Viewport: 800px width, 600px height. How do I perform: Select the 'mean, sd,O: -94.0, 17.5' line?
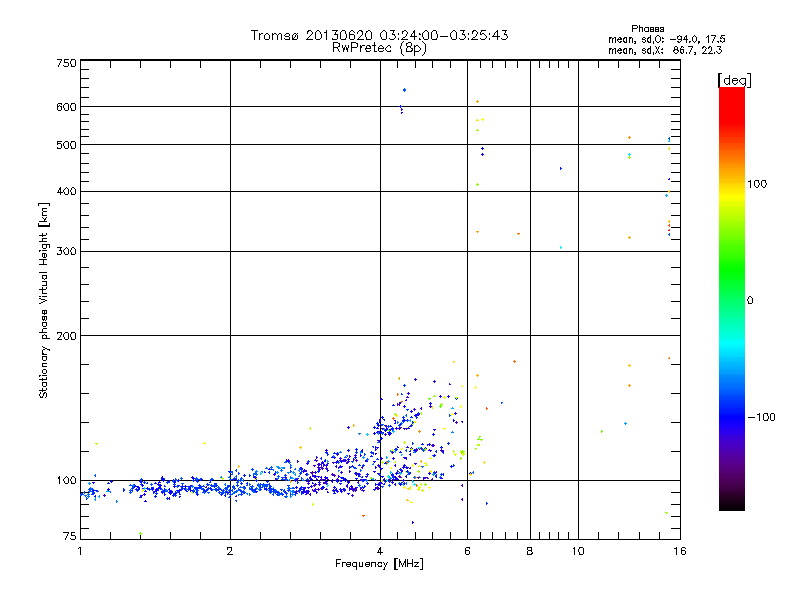666,39
